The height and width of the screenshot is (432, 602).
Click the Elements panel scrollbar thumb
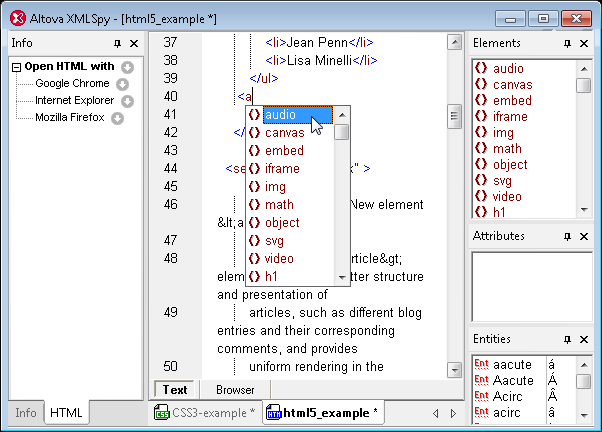coord(584,85)
